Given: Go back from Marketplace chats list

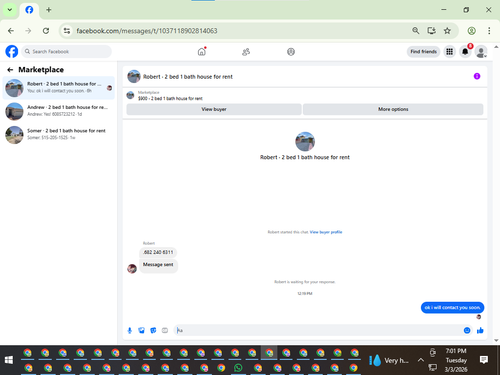Looking at the screenshot, I should 10,70.
